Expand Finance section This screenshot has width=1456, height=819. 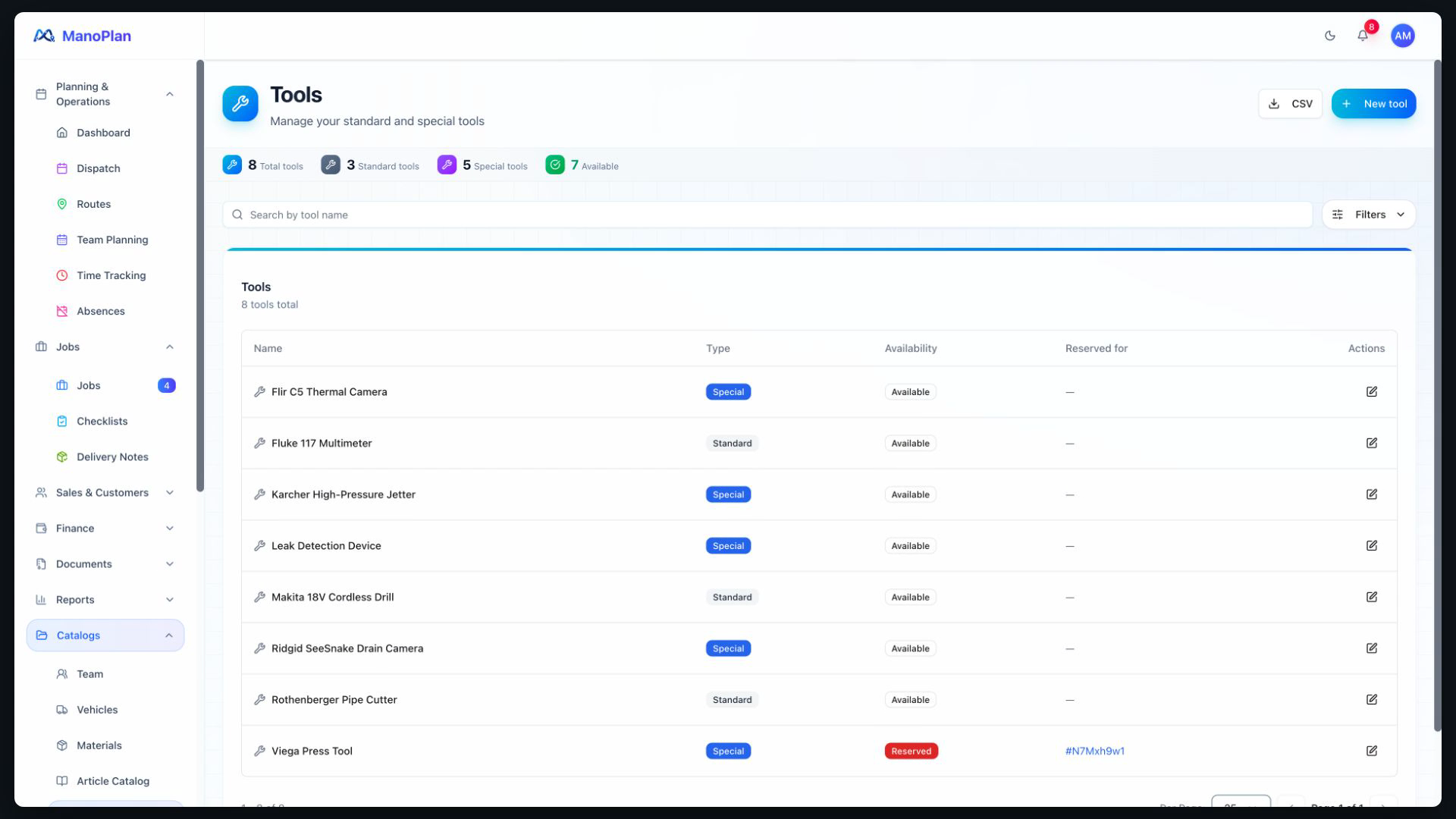(105, 529)
